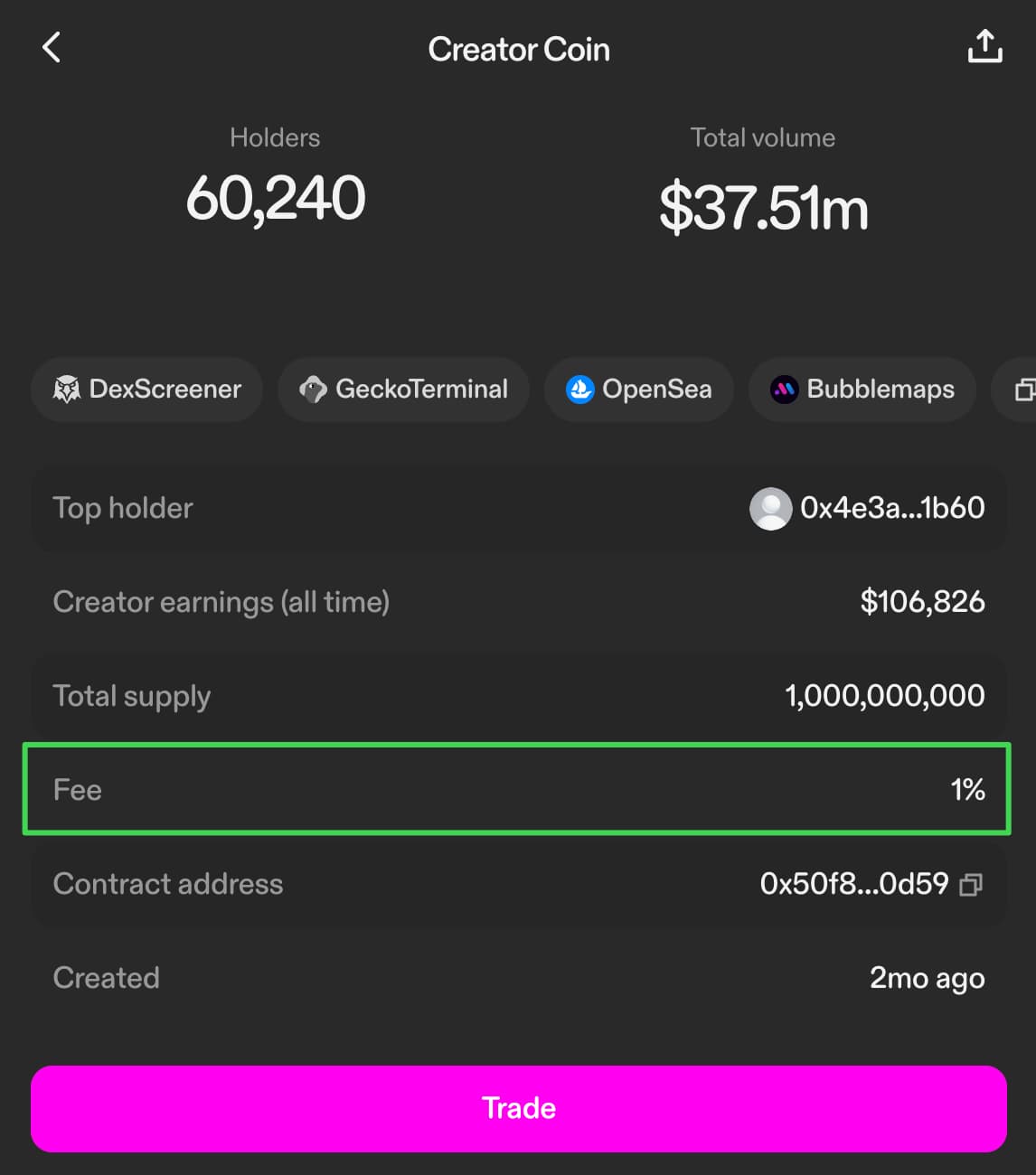This screenshot has width=1036, height=1175.
Task: Open the OpenSea link chip
Action: pos(638,390)
